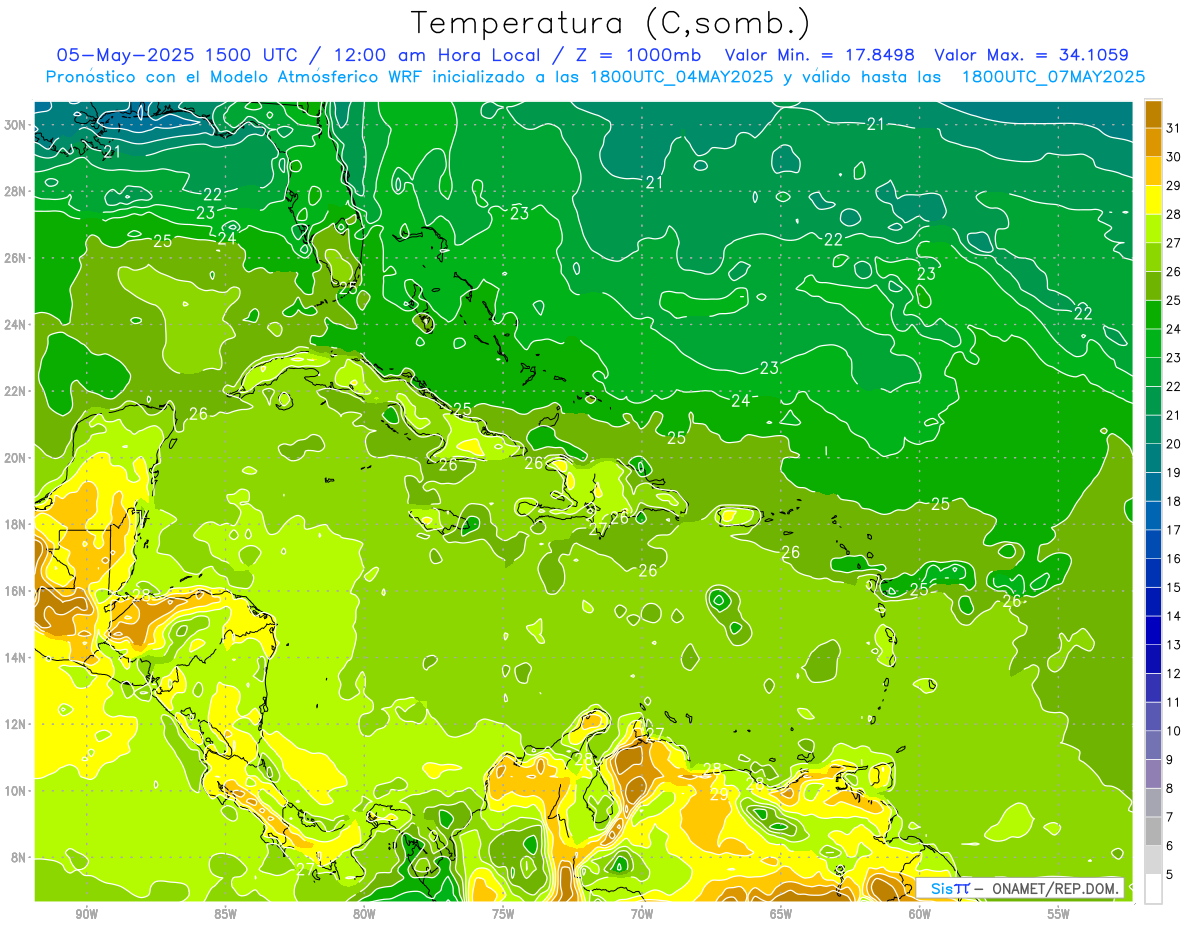This screenshot has height=927, width=1200.
Task: Click the 24N latitude axis label
Action: (x=16, y=325)
